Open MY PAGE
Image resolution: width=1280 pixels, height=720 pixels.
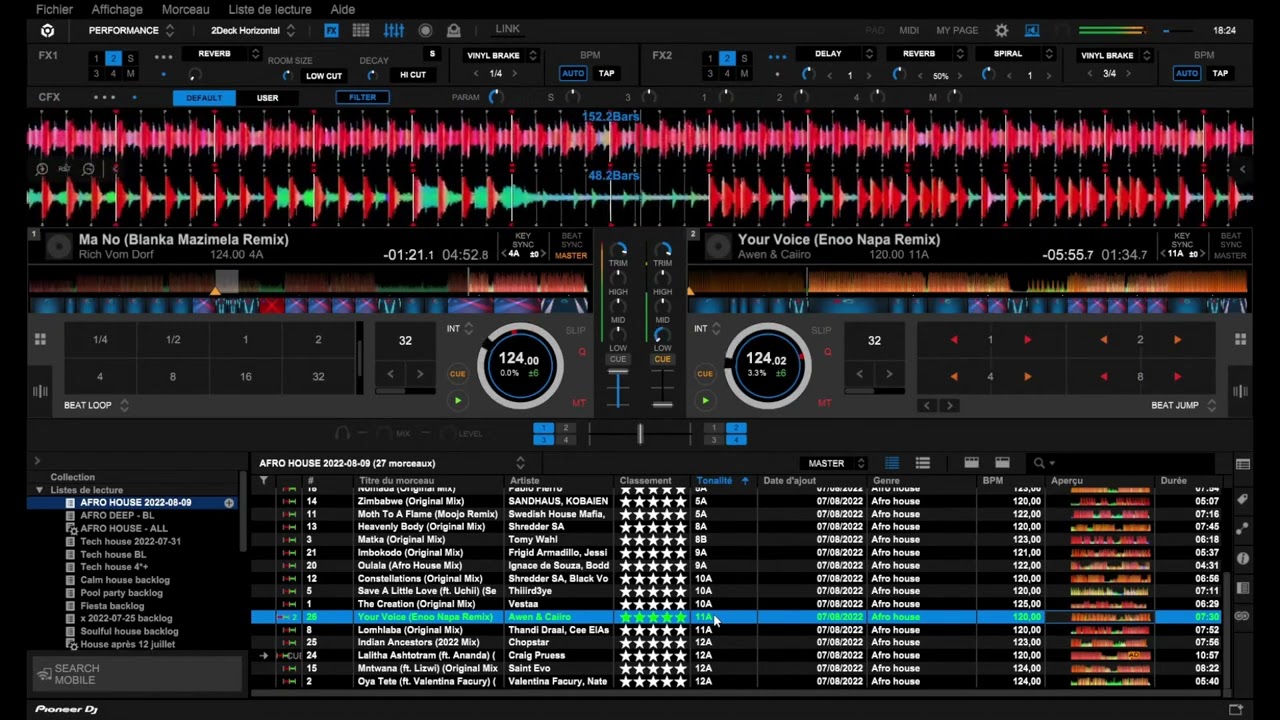tap(957, 31)
